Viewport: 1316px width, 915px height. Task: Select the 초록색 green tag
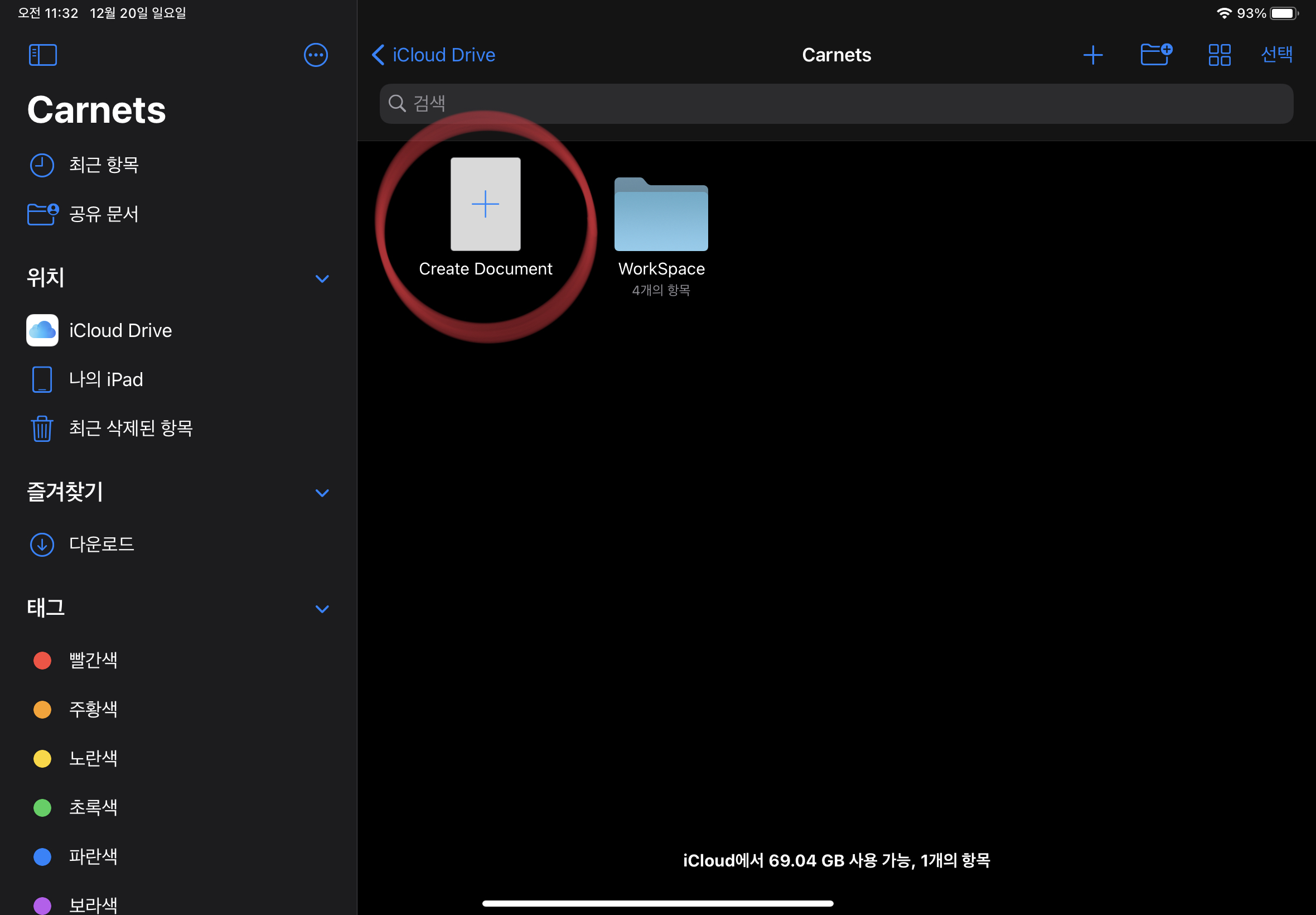(x=93, y=808)
